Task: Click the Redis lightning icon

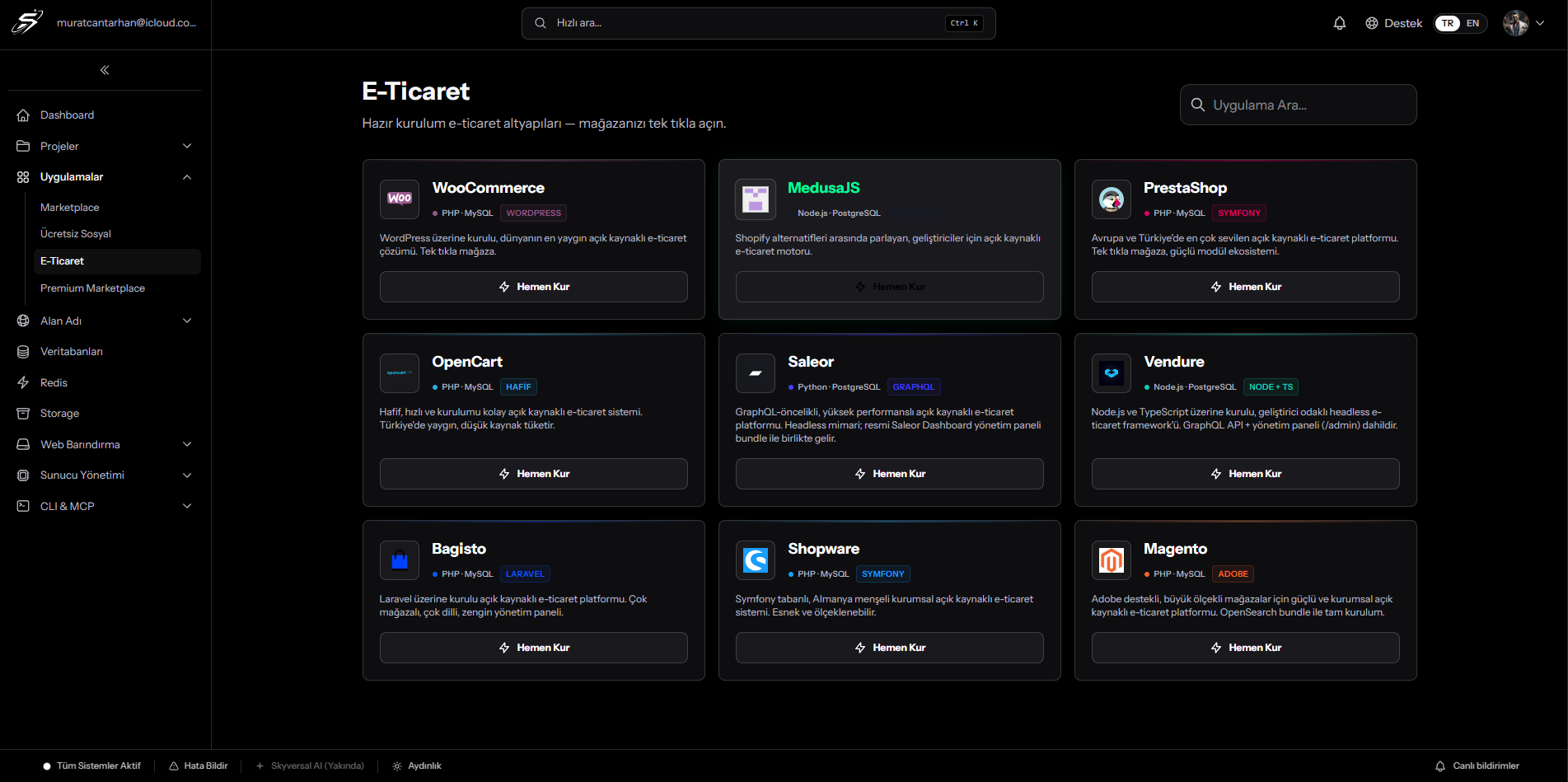Action: 23,382
